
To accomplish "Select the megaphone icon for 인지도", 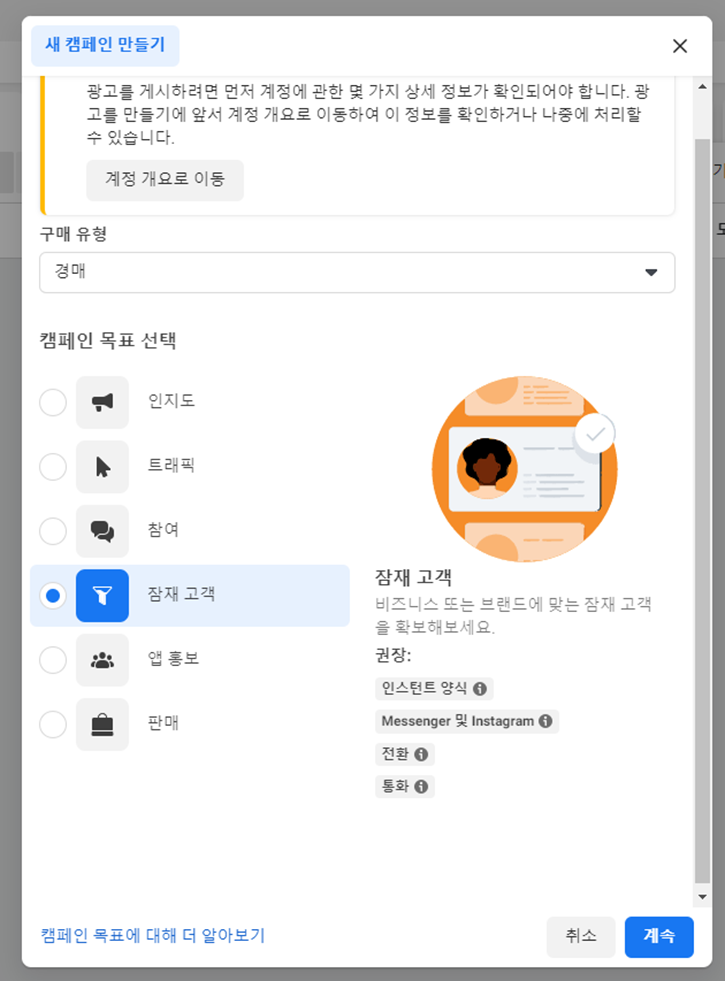I will coord(103,402).
